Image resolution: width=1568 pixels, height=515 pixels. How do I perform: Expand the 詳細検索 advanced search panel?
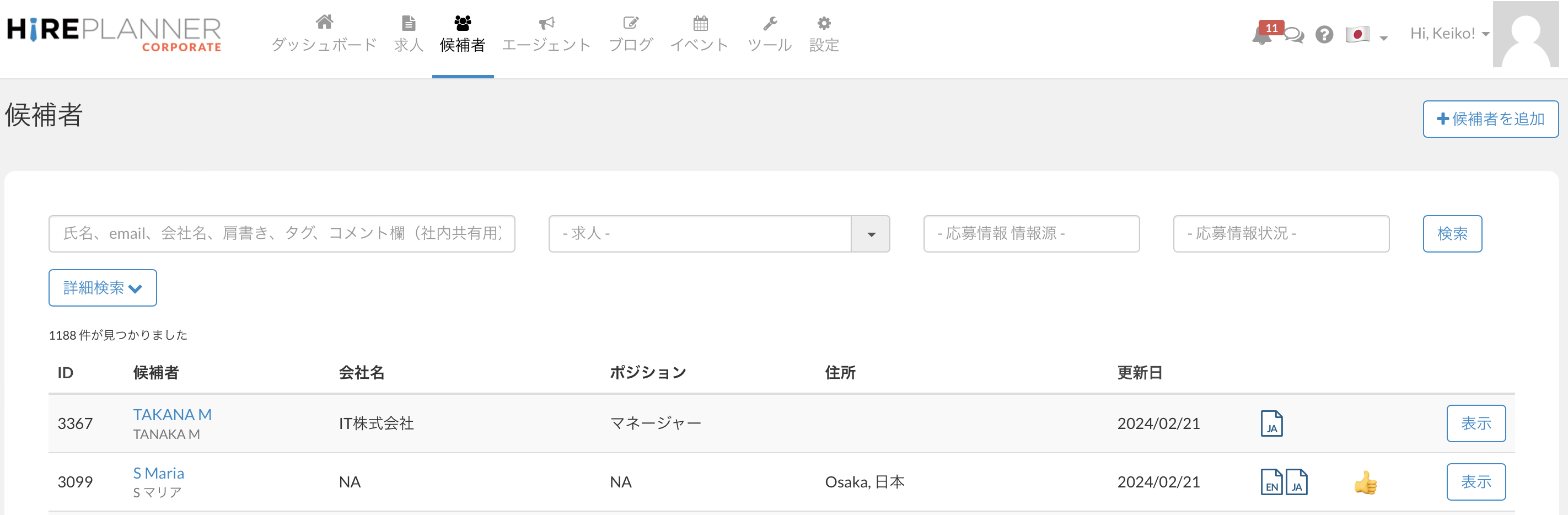pos(102,288)
